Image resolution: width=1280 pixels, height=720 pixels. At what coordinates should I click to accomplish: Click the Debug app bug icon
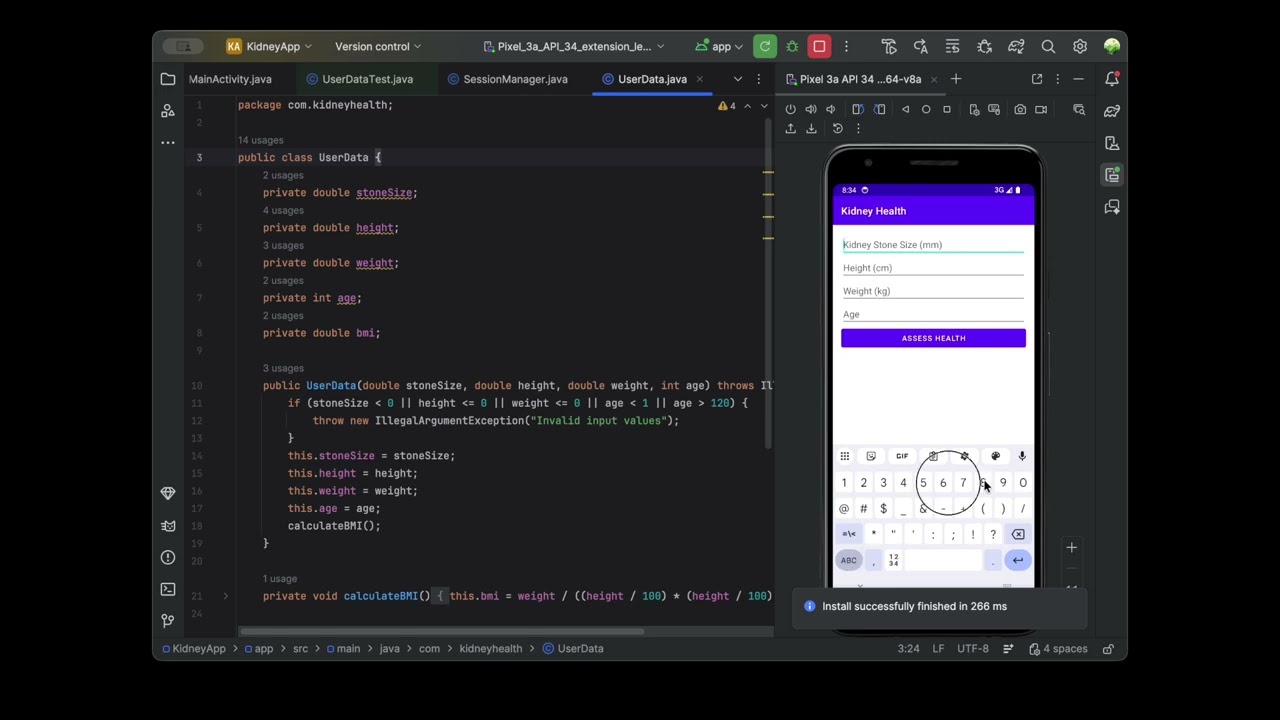coord(792,46)
